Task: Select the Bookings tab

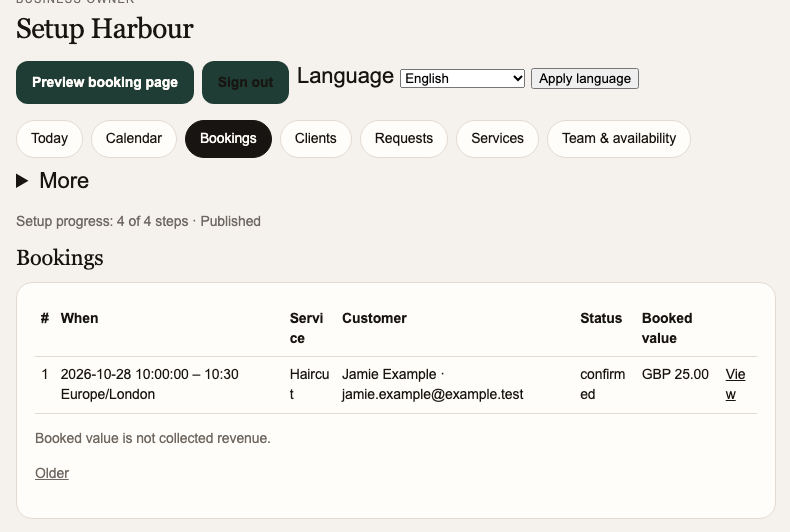Action: pyautogui.click(x=228, y=139)
